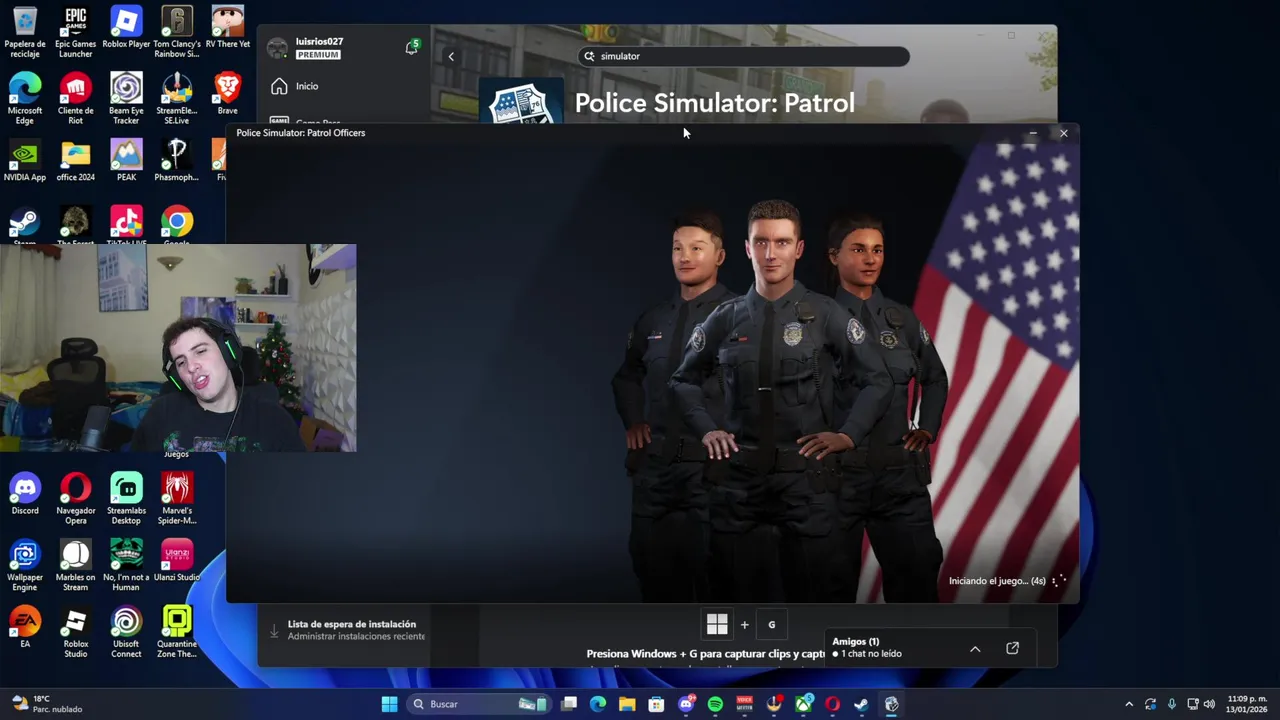The image size is (1280, 720).
Task: Open Streamlabs Desktop shortcut
Action: (x=126, y=499)
